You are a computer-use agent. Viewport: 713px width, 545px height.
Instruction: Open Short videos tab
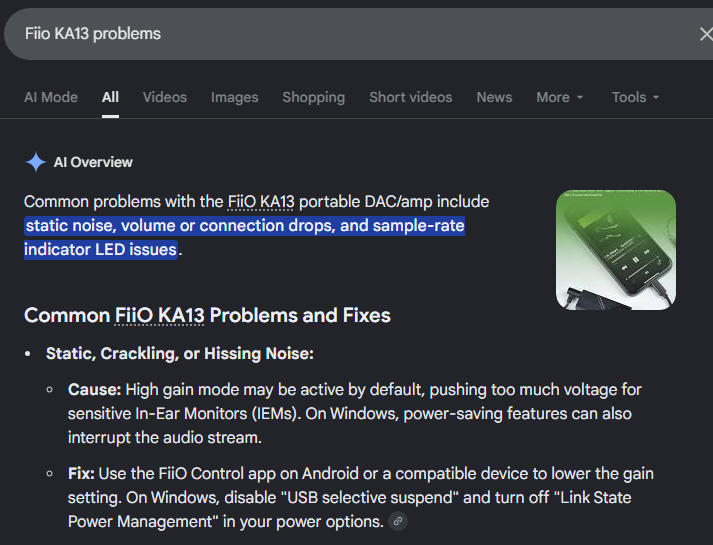tap(411, 97)
